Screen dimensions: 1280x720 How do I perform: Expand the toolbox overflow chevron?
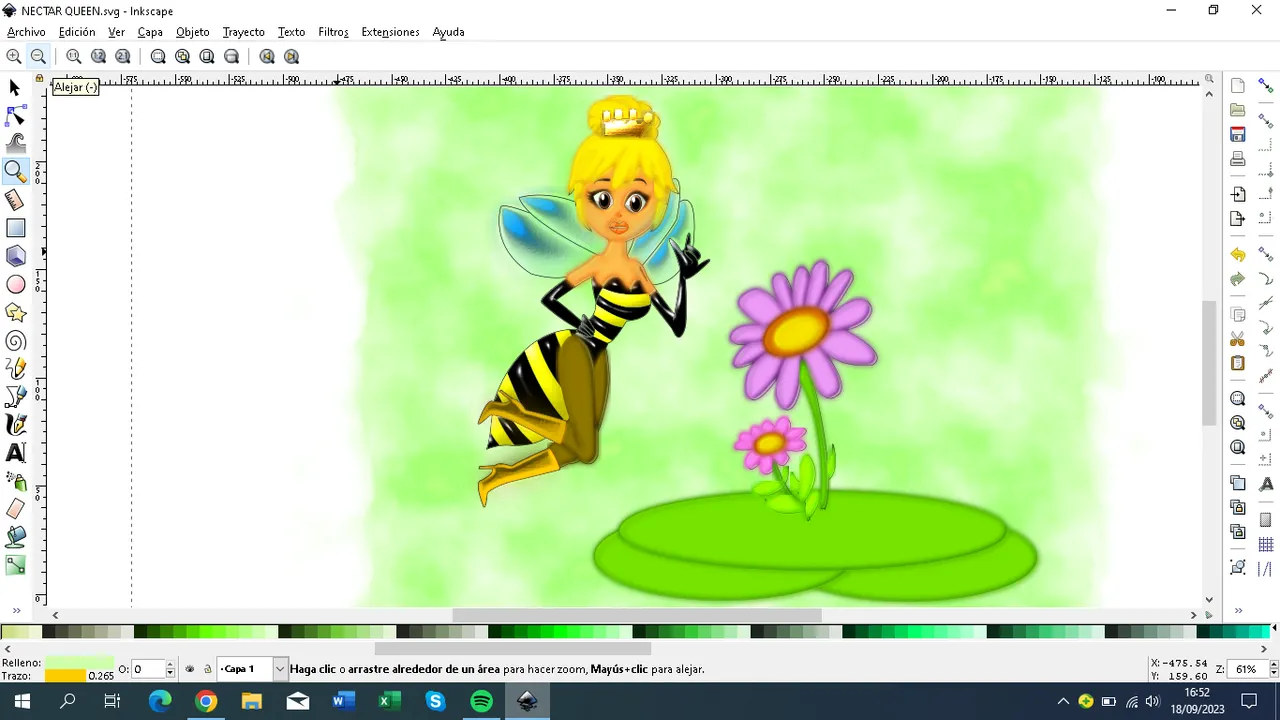(x=16, y=611)
